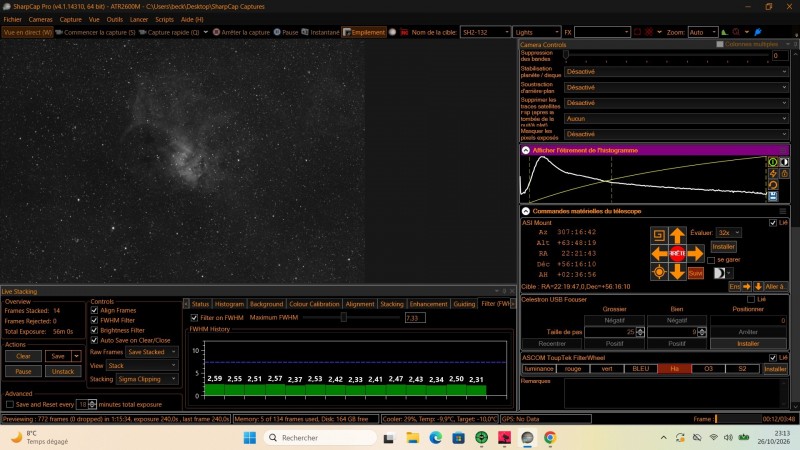
Task: Click the histogram auto-stretch lightning icon
Action: click(x=773, y=173)
